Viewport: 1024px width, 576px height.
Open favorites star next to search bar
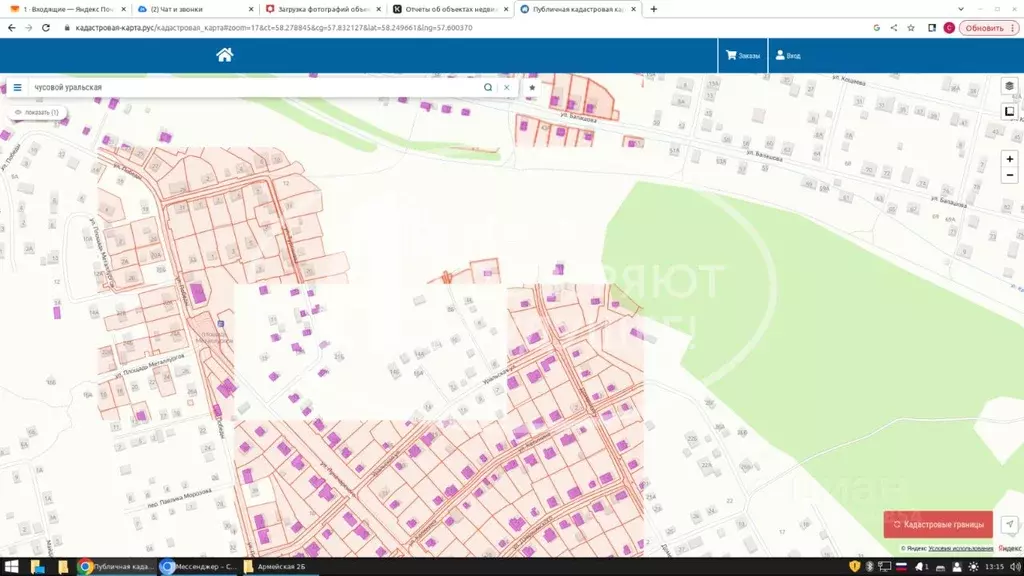point(532,88)
